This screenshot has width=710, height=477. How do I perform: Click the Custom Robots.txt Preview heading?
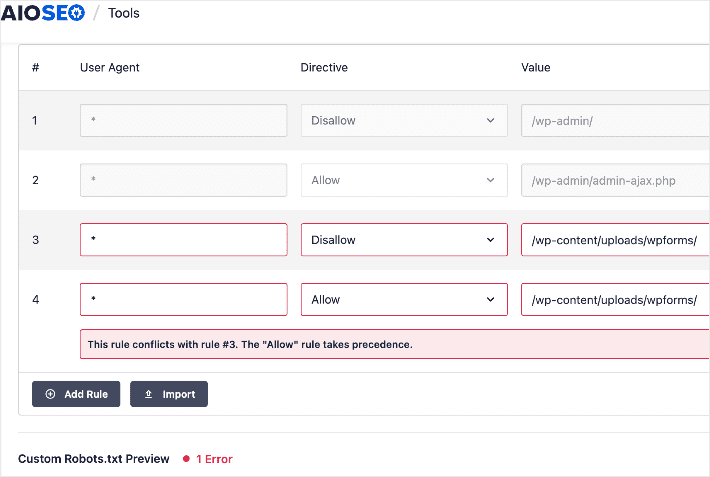pos(94,459)
